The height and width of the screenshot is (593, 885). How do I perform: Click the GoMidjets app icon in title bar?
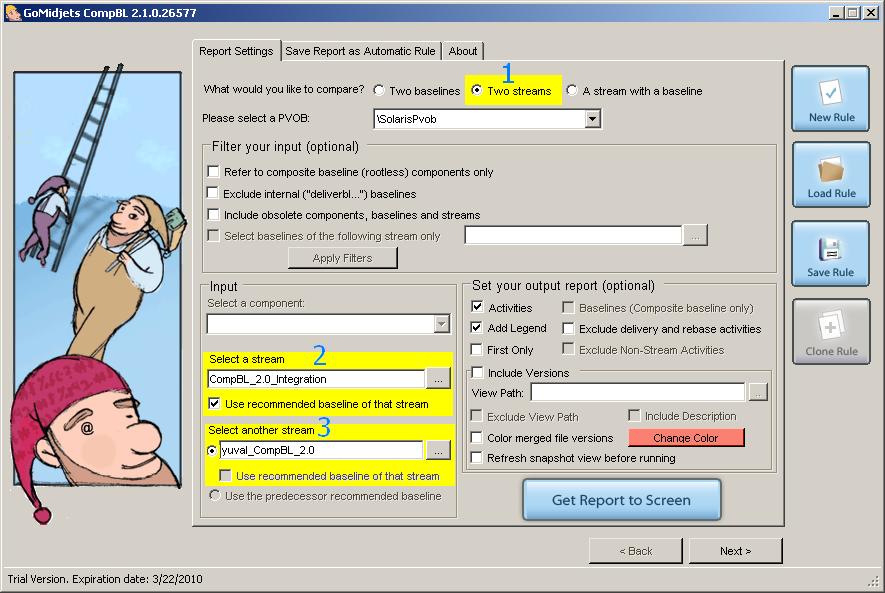tap(12, 12)
